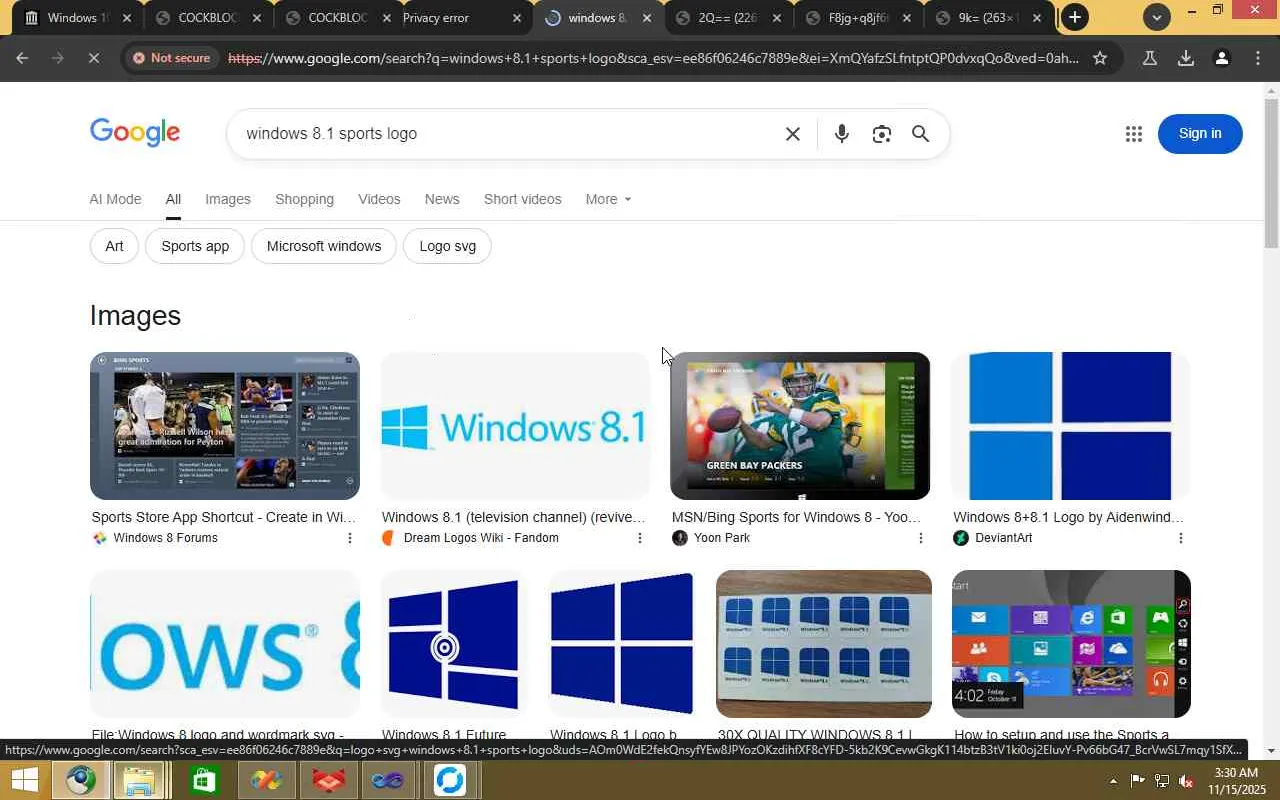This screenshot has height=800, width=1280.
Task: Filter by Sports app chip
Action: [x=195, y=246]
